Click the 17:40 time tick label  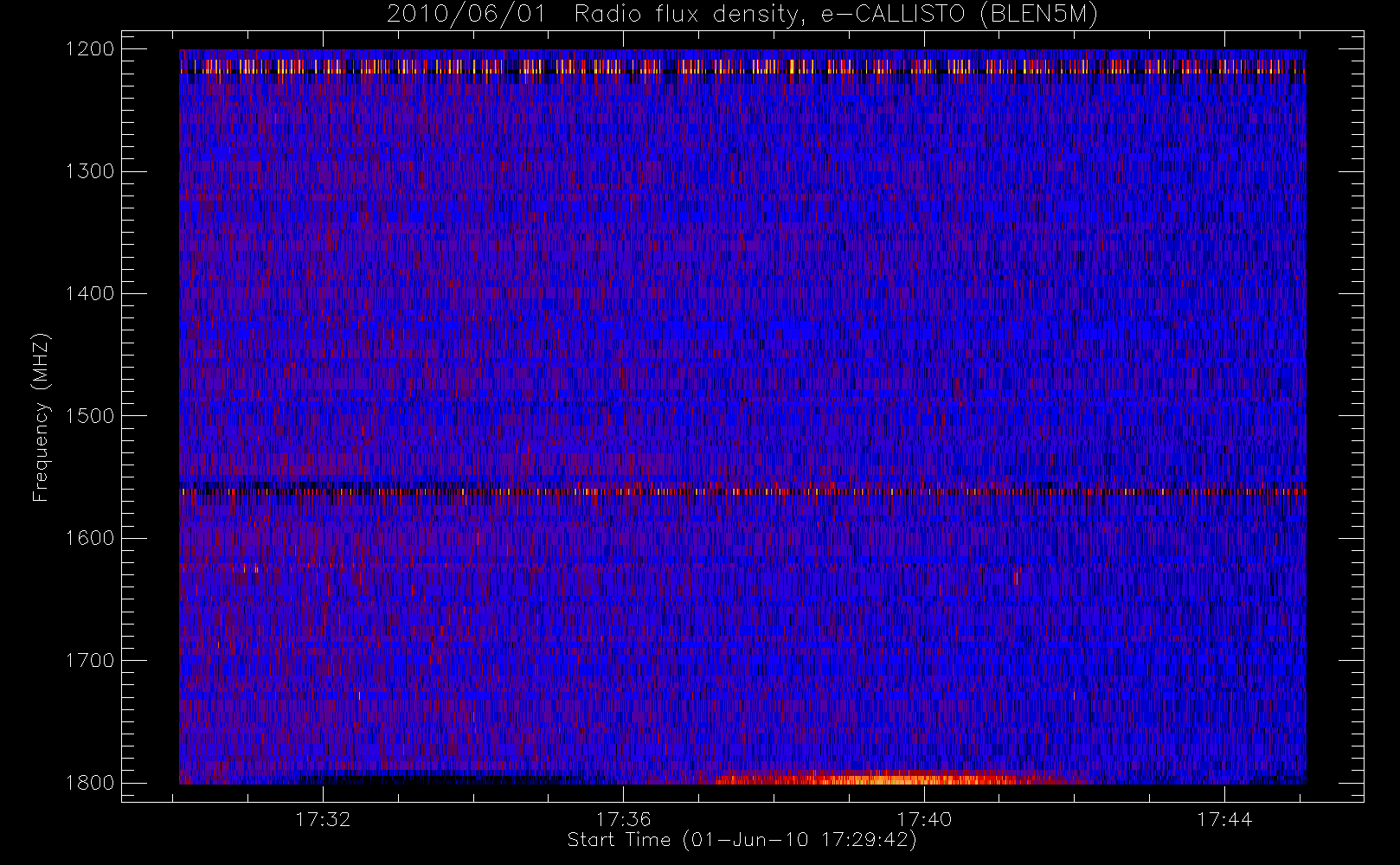pyautogui.click(x=924, y=819)
